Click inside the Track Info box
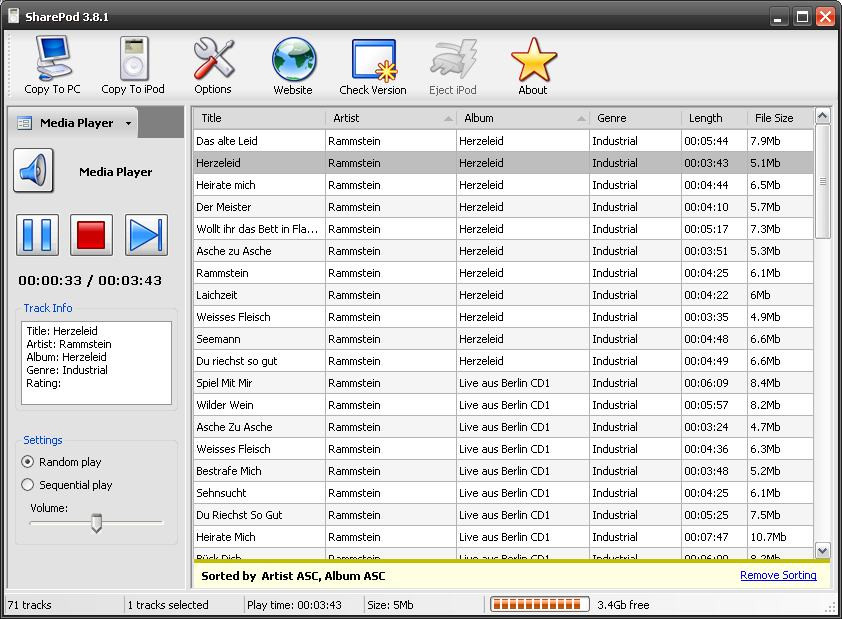This screenshot has width=842, height=619. [97, 363]
